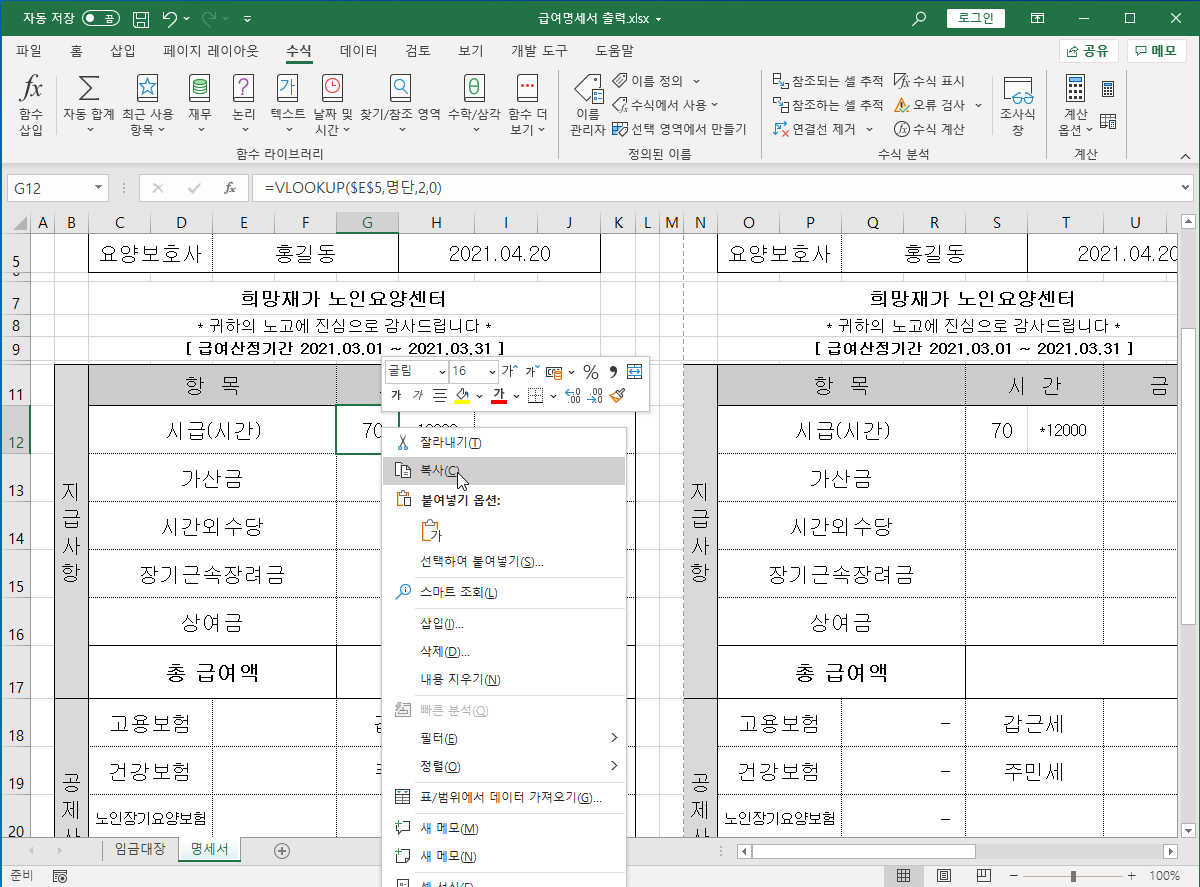
Task: Apply the yellow fill color swatch
Action: tap(462, 396)
